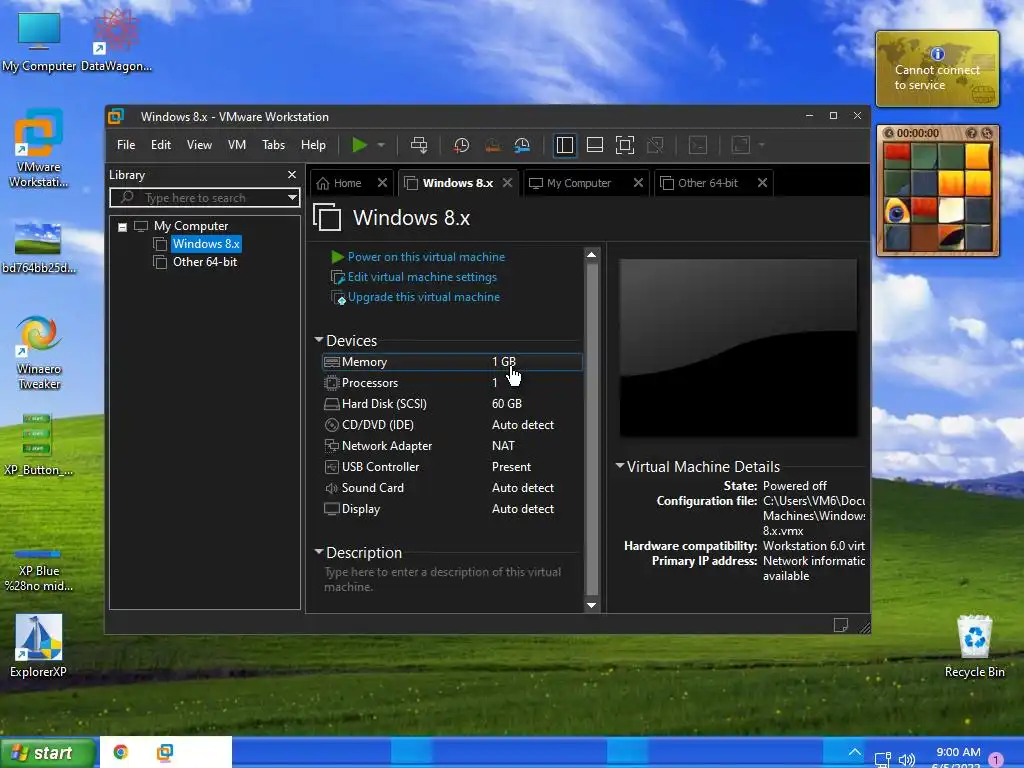Viewport: 1024px width, 768px height.
Task: Click the virtual machine preview screen thumbnail
Action: click(739, 348)
